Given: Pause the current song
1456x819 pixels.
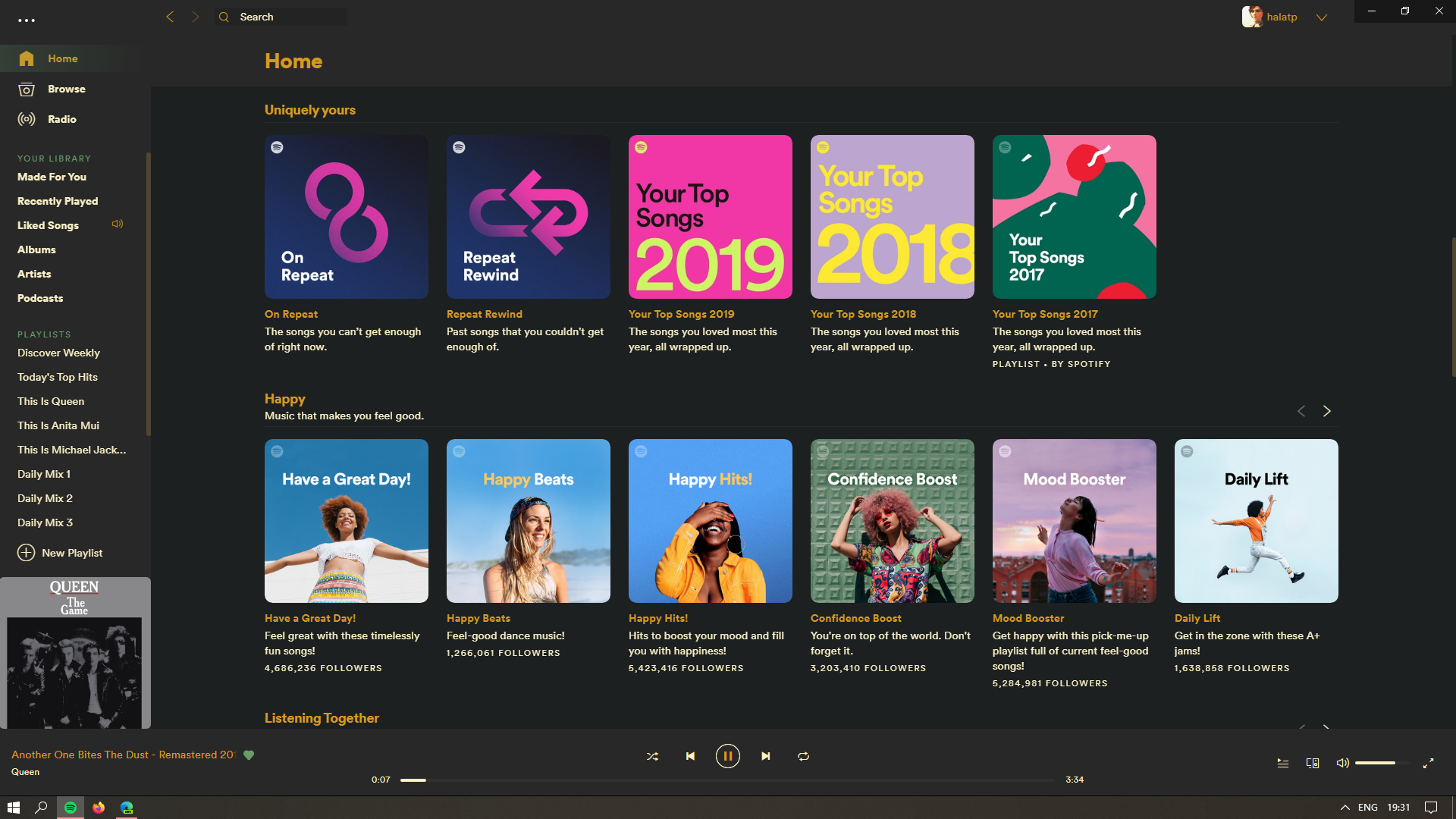Looking at the screenshot, I should [x=728, y=756].
